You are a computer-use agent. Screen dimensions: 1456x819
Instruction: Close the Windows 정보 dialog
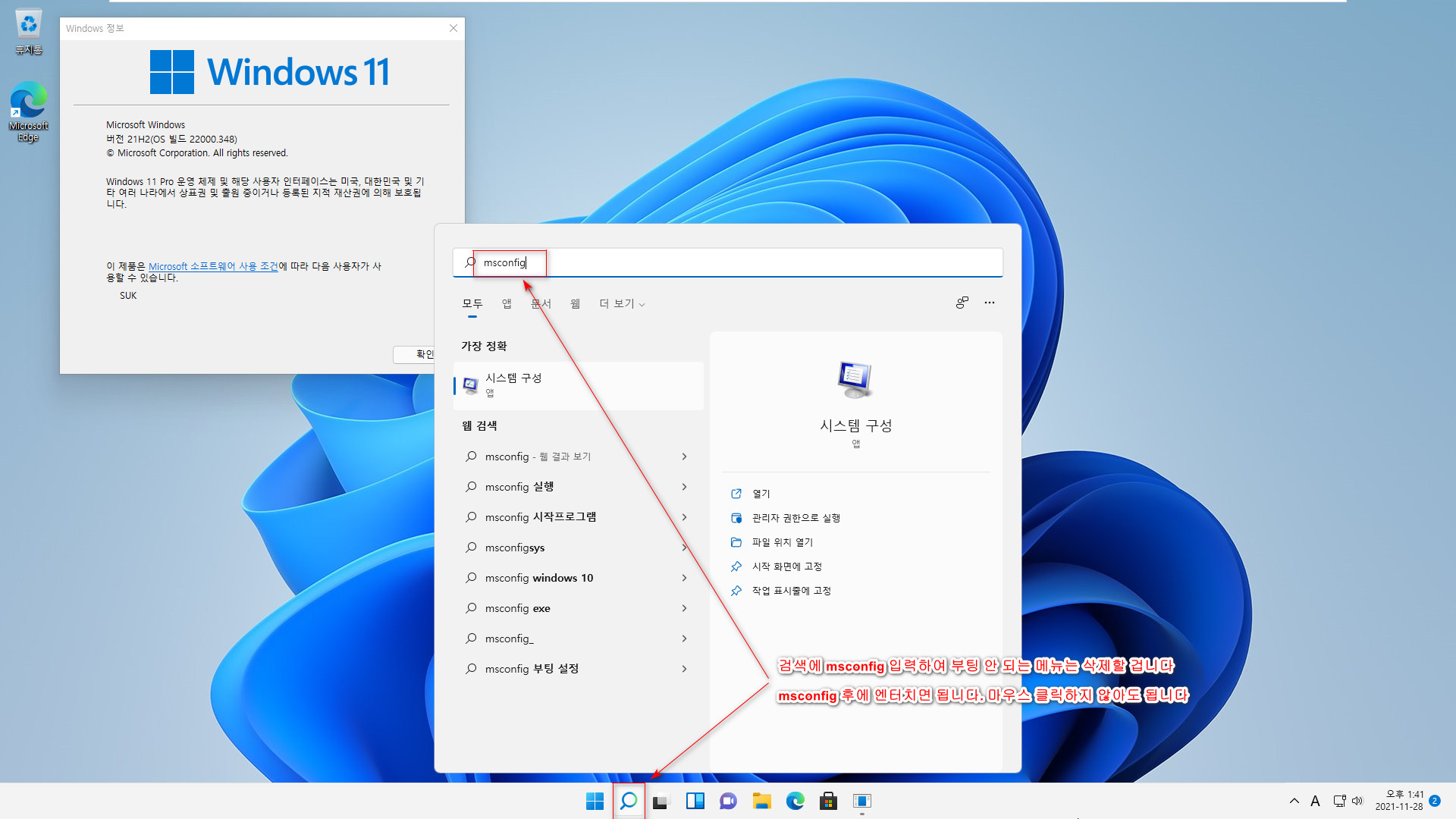click(453, 28)
